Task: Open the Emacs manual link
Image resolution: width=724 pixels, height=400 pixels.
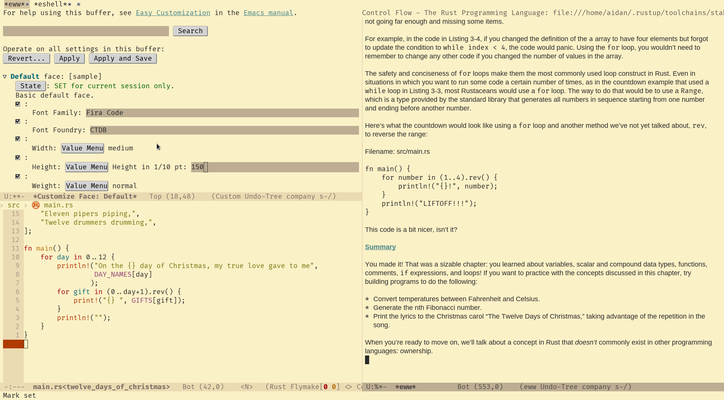Action: [x=268, y=13]
